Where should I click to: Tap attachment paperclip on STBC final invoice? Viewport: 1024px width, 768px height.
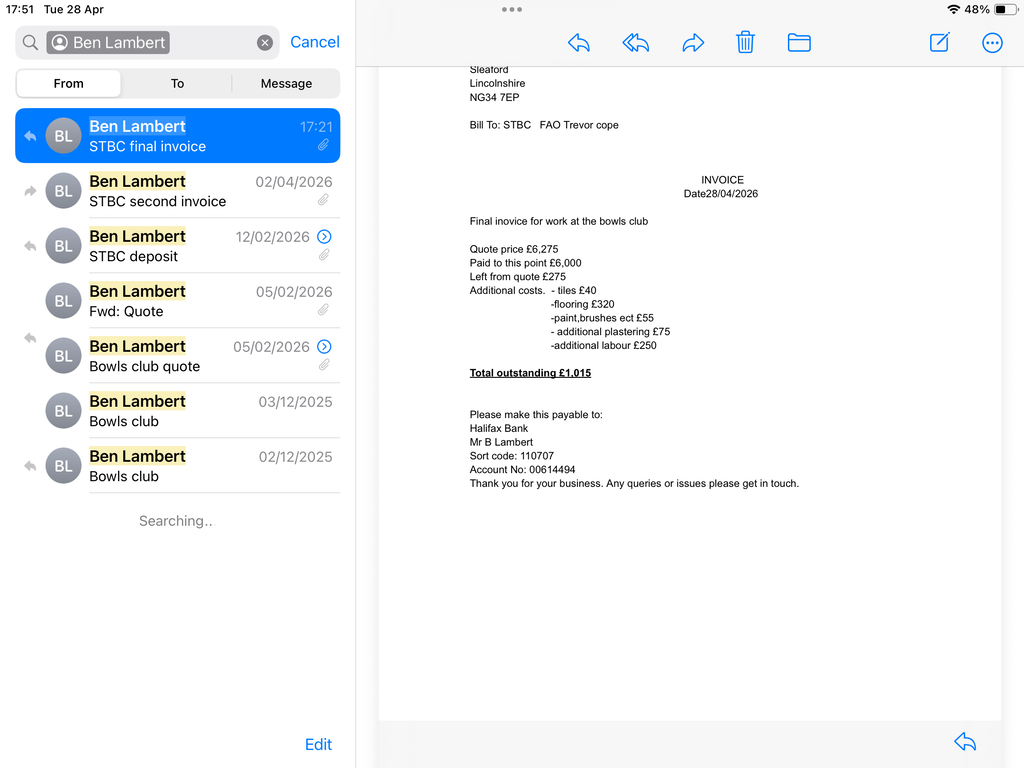(x=323, y=145)
